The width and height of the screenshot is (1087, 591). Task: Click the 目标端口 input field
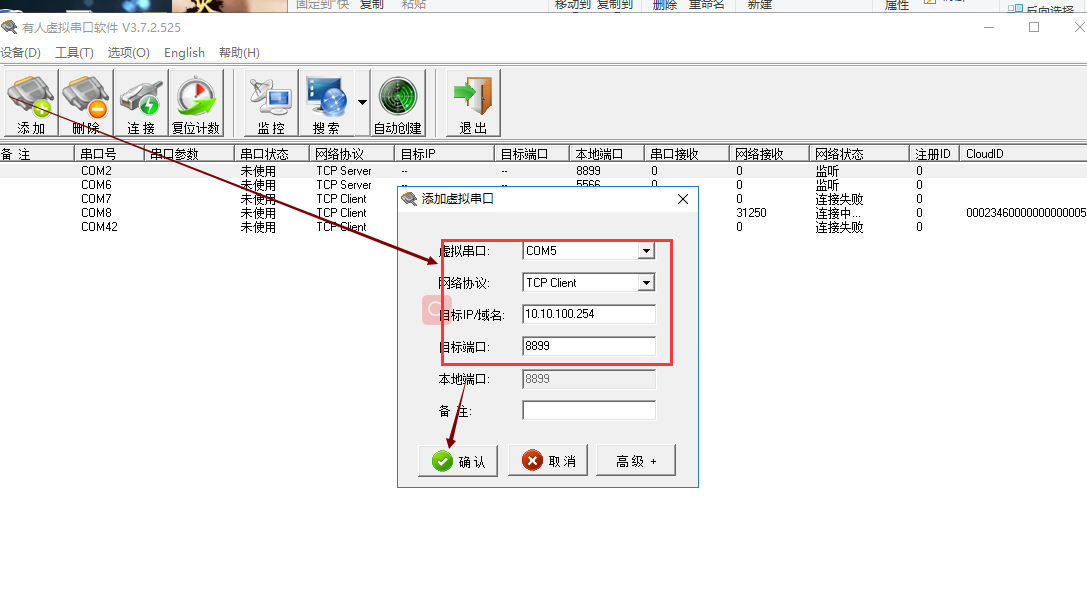coord(589,347)
